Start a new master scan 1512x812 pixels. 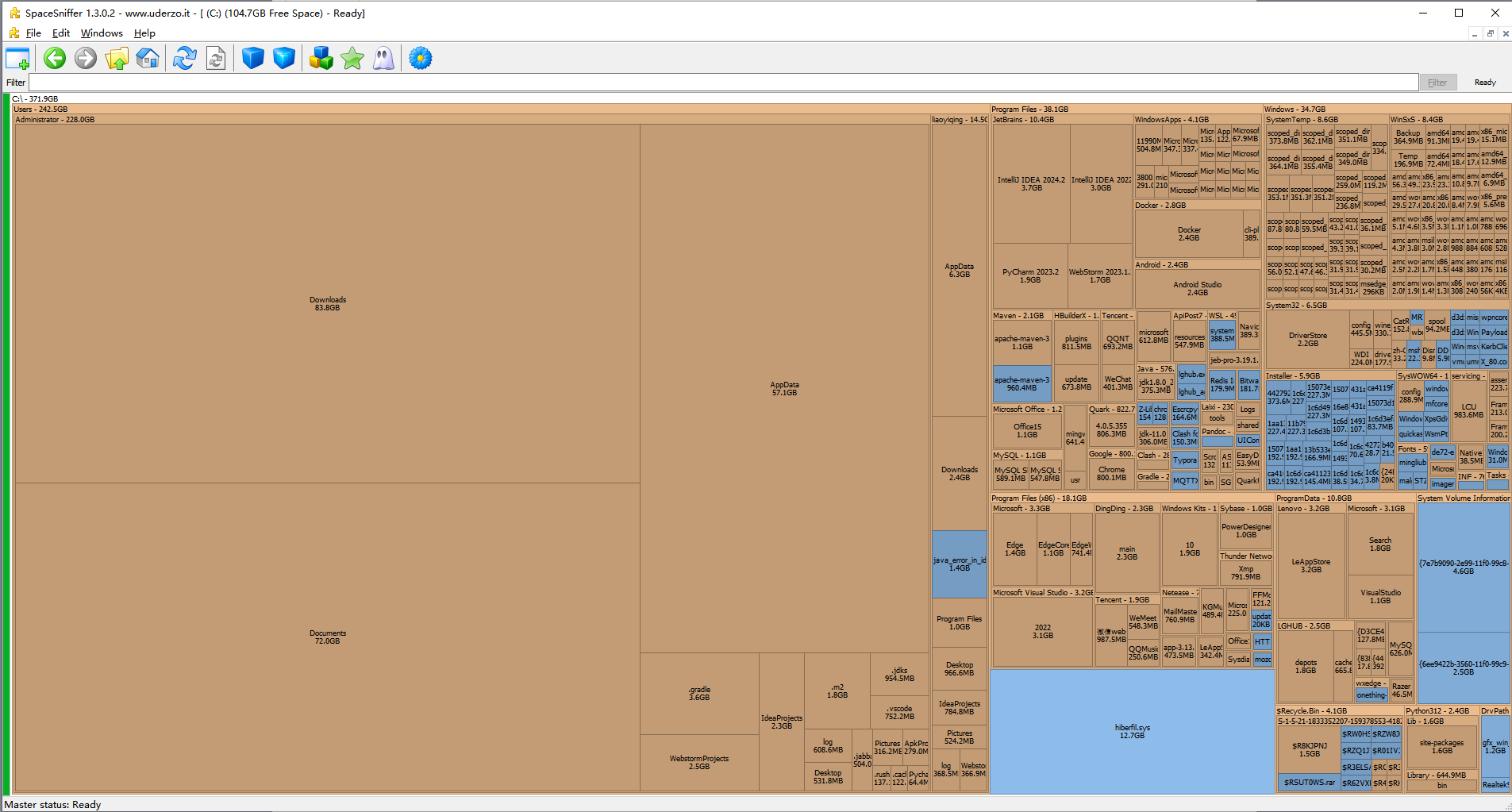pos(185,59)
